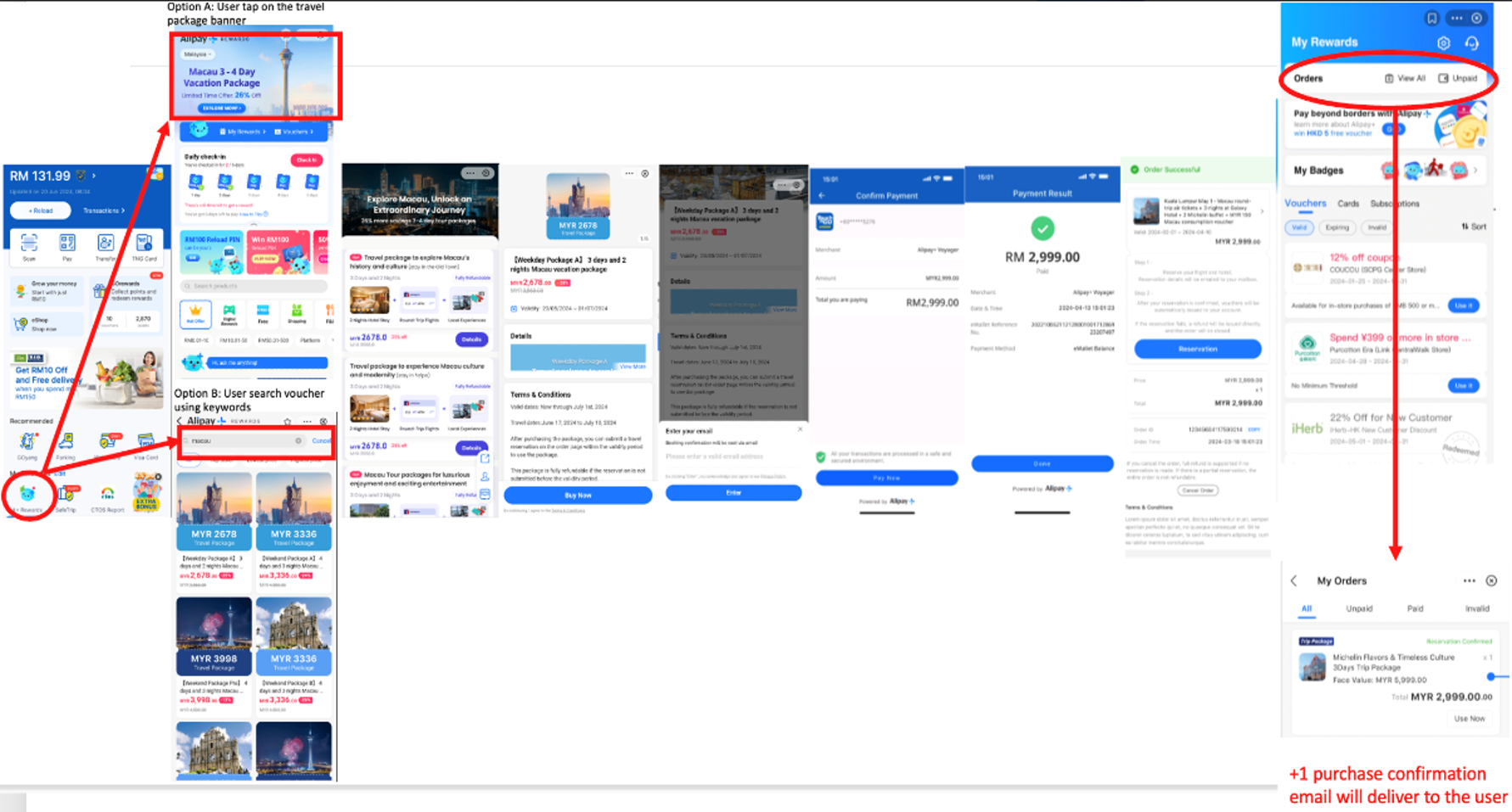The width and height of the screenshot is (1512, 812).
Task: Switch to the Subscriptions tab
Action: point(1395,204)
